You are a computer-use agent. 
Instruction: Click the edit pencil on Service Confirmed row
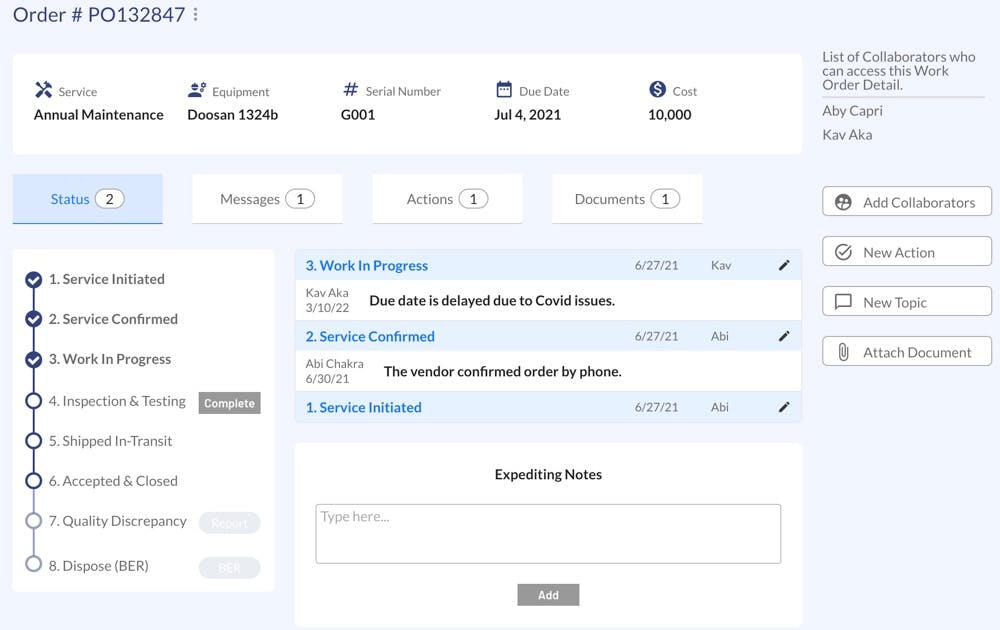784,337
